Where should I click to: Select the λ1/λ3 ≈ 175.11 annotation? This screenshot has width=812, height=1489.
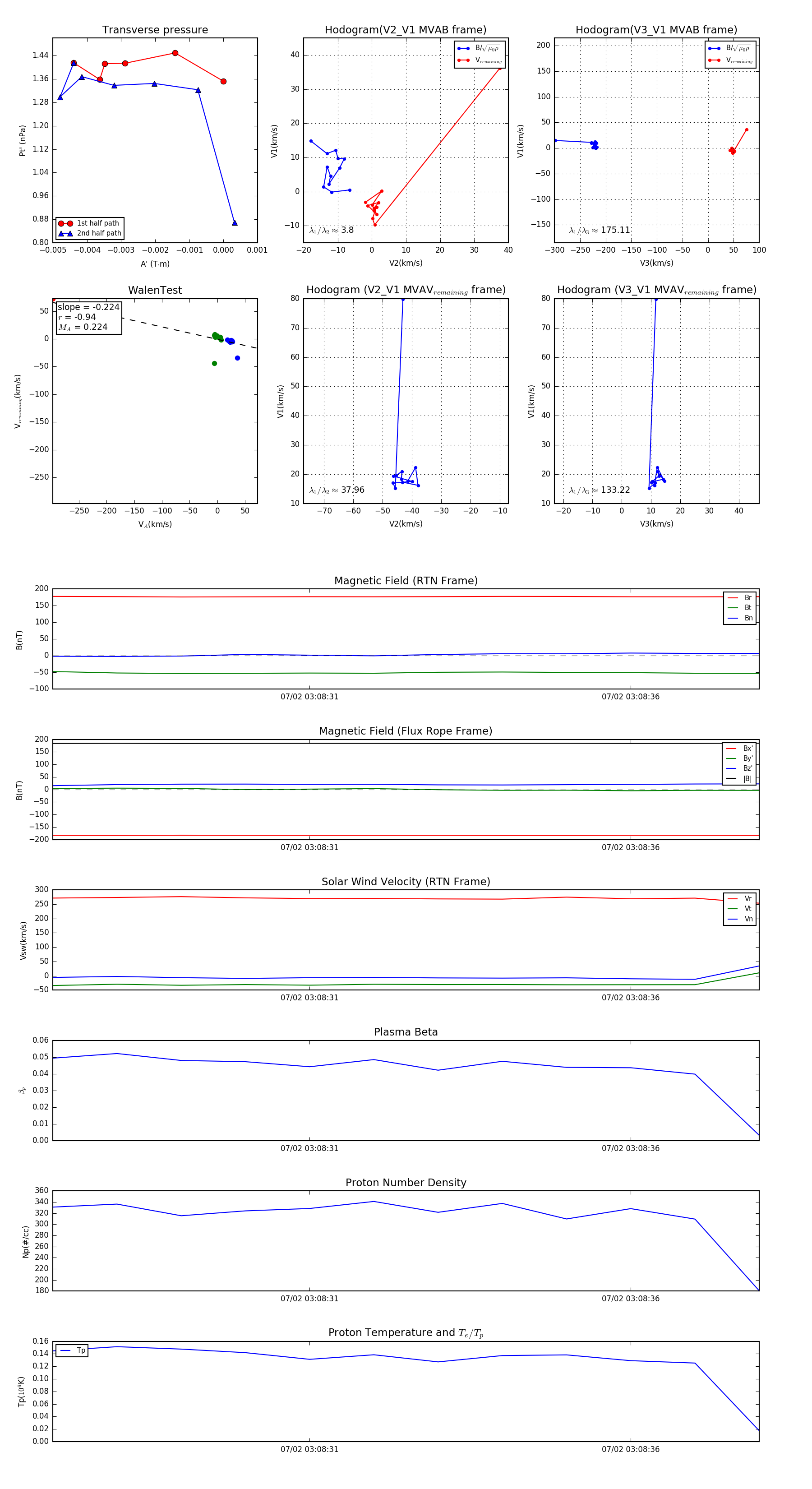coord(600,230)
